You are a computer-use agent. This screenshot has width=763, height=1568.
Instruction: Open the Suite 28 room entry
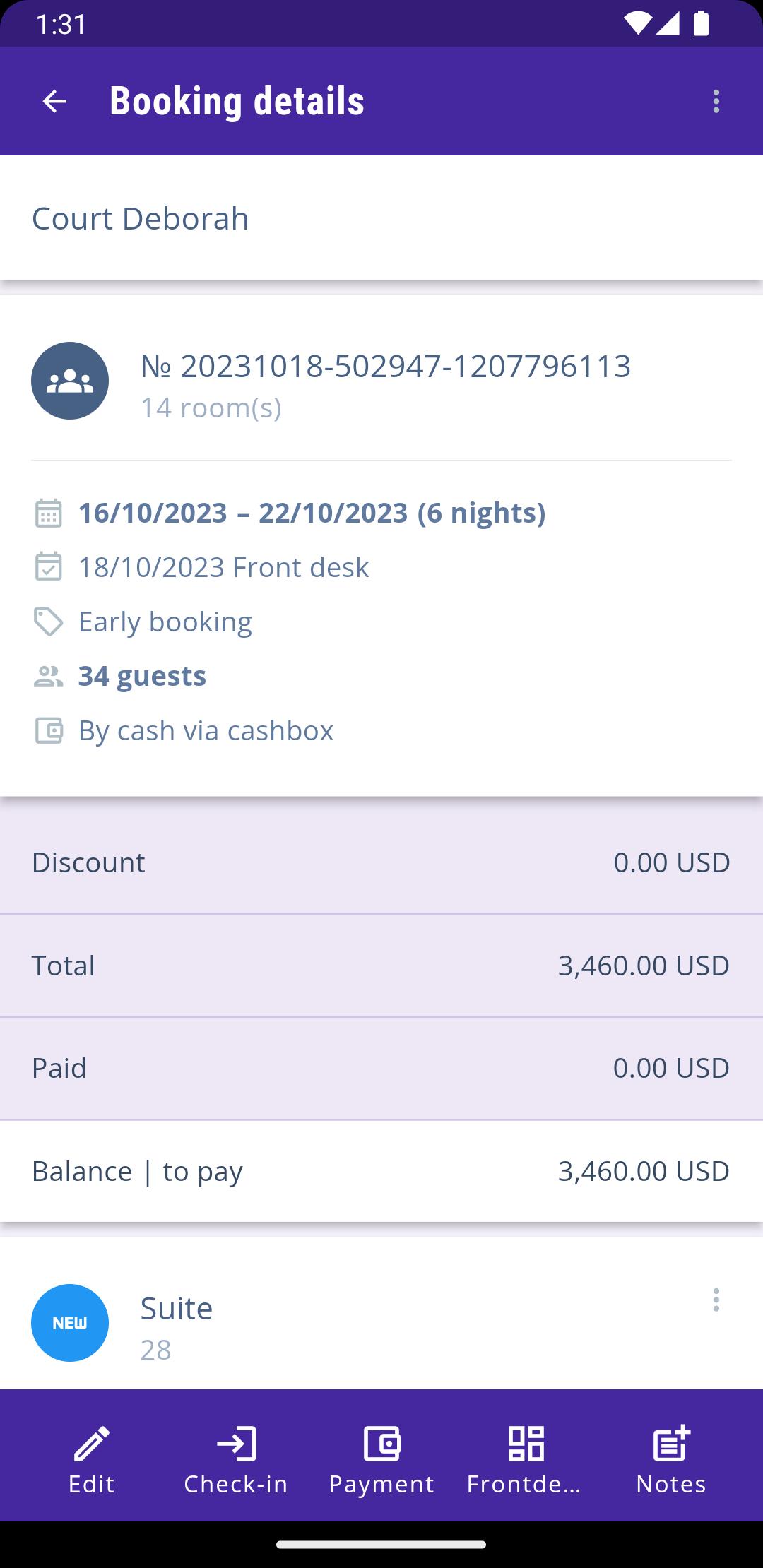(381, 1323)
